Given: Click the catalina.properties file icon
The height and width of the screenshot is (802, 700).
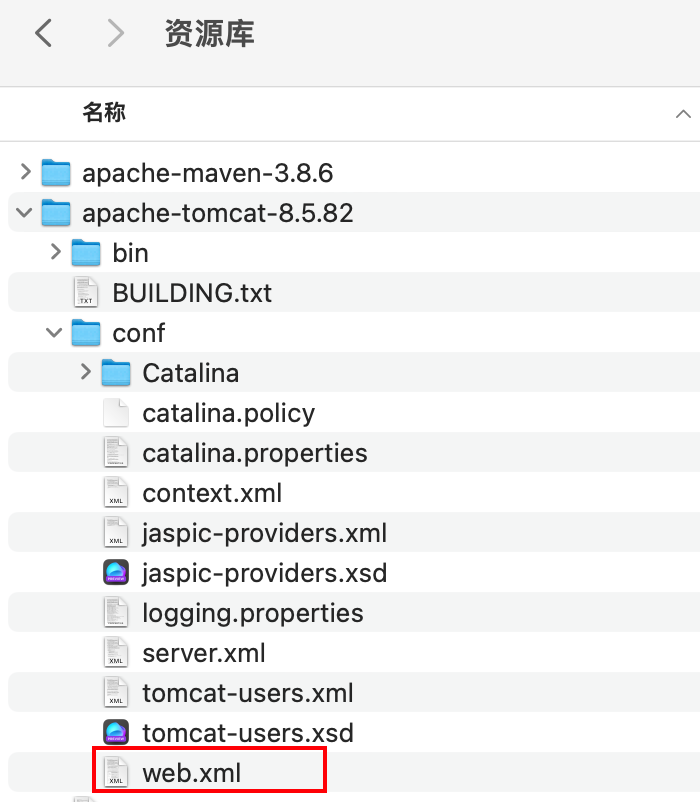Looking at the screenshot, I should (x=116, y=452).
